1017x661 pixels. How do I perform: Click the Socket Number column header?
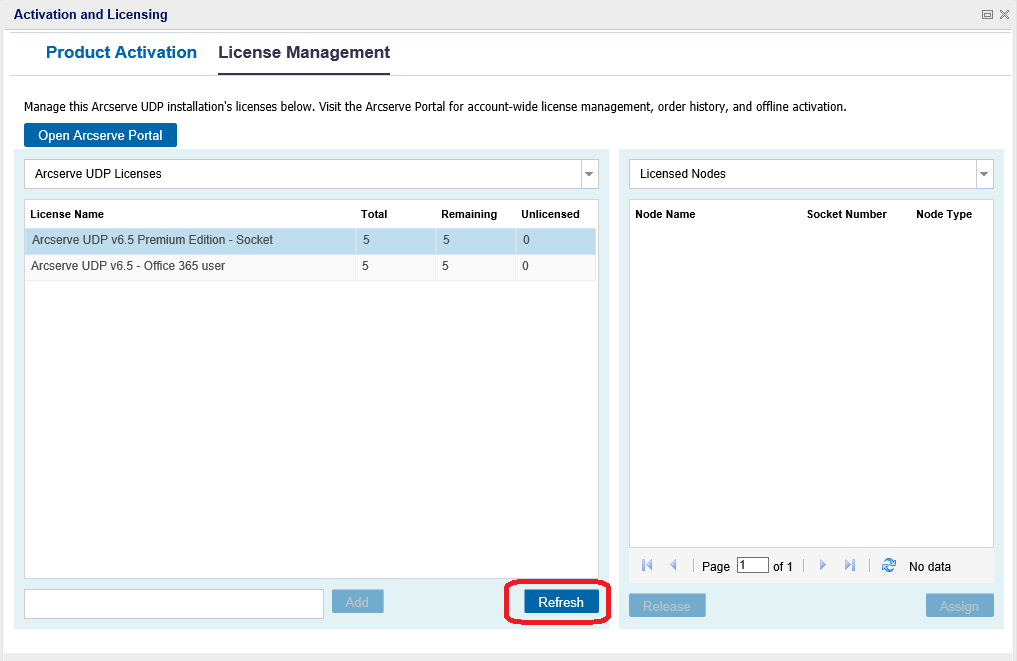tap(846, 214)
